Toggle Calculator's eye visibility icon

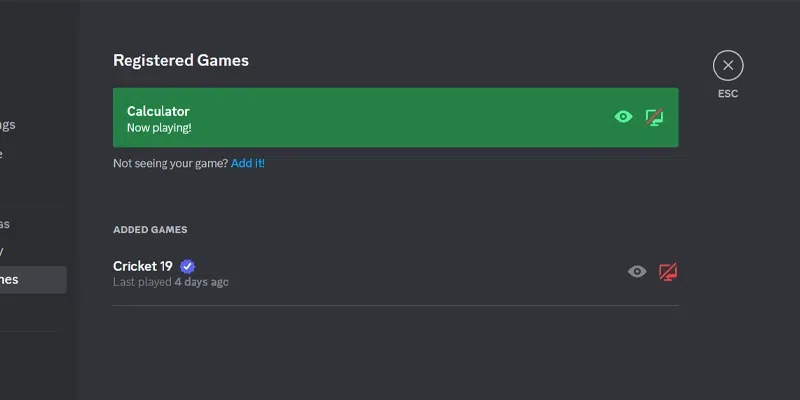[624, 117]
